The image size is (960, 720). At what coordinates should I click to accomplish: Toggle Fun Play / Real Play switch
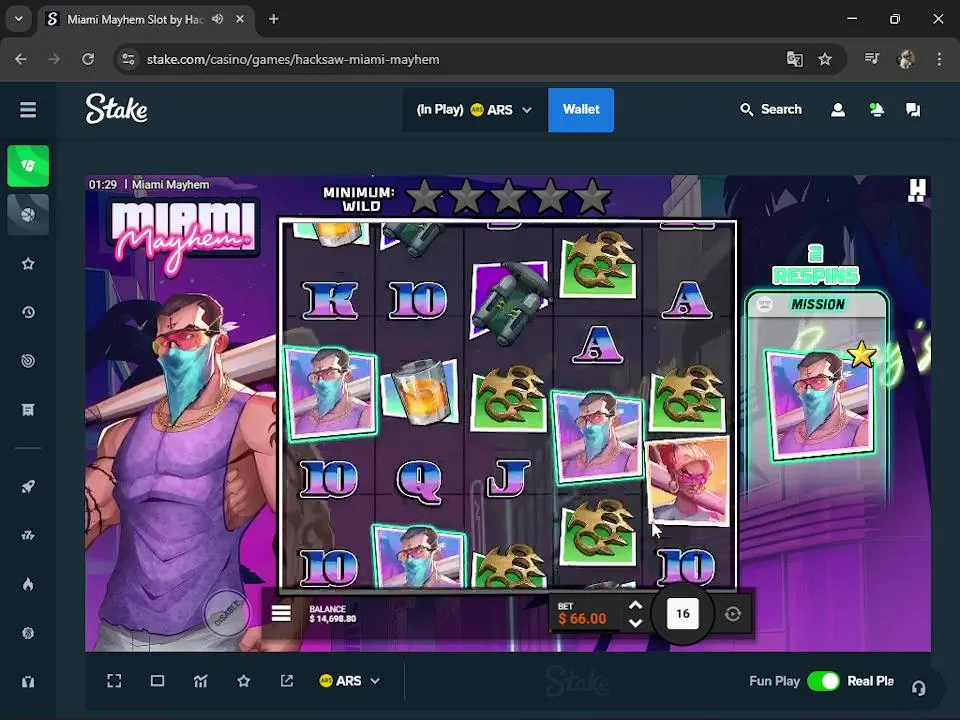pyautogui.click(x=823, y=681)
